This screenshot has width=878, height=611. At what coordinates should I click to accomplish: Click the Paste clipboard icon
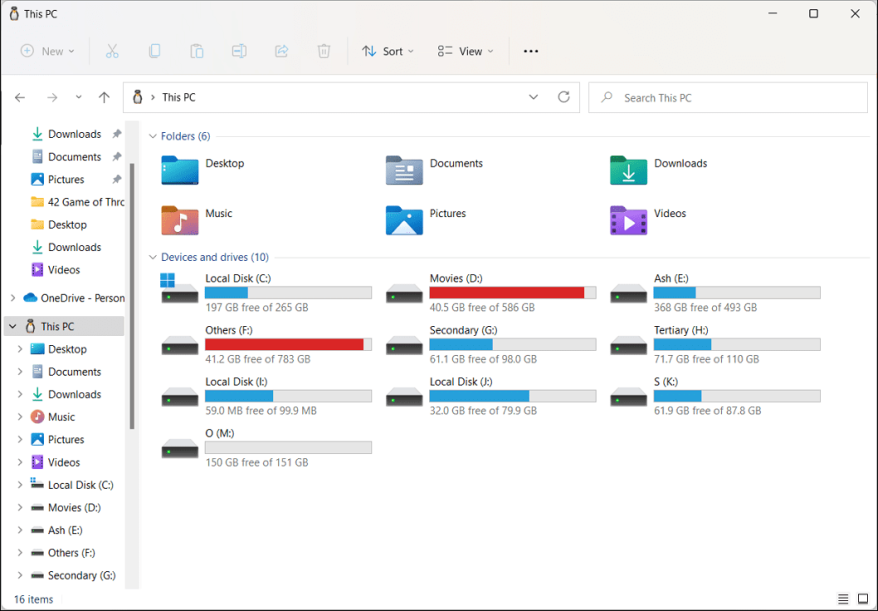(x=197, y=51)
